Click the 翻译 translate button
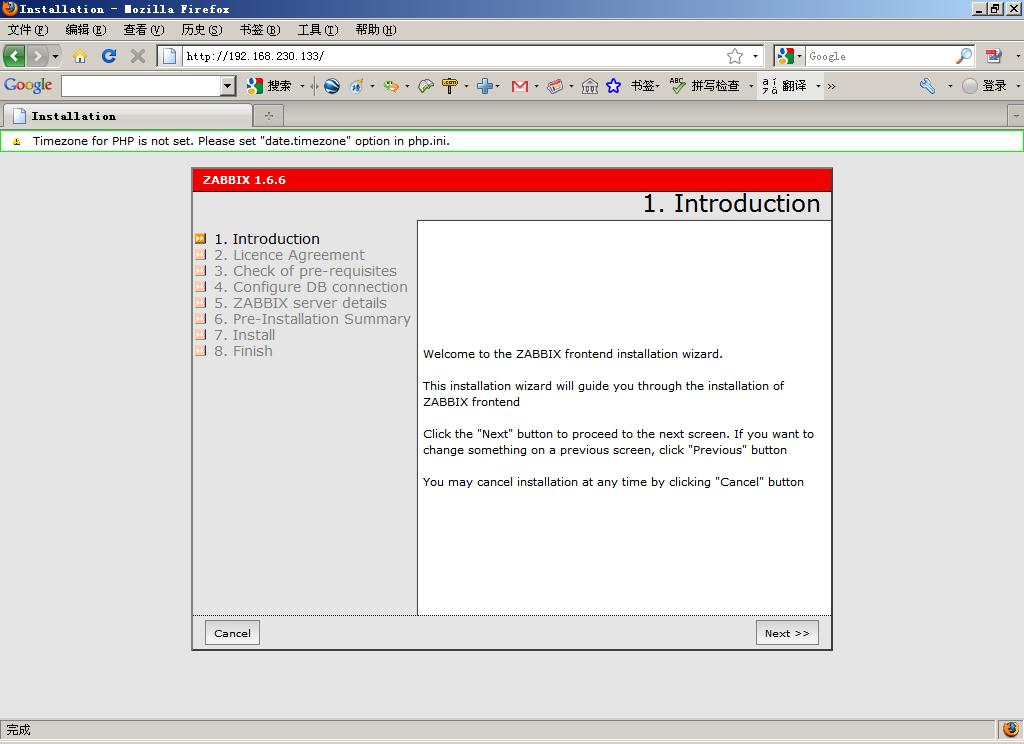Viewport: 1024px width, 744px height. pos(785,86)
